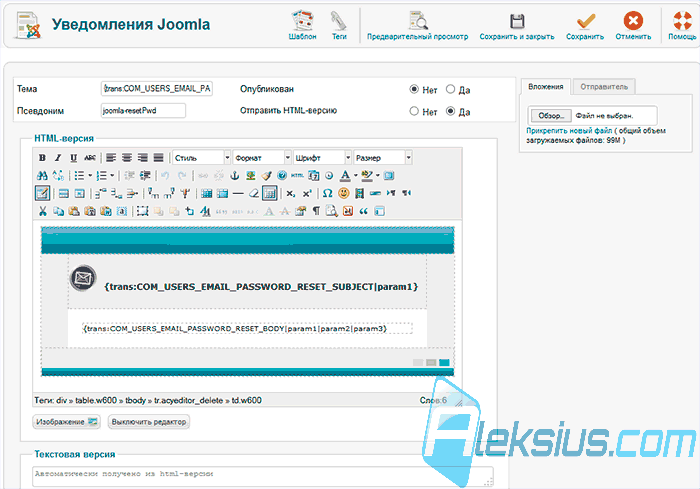Set Опубликован to Да
The image size is (700, 489).
(450, 89)
